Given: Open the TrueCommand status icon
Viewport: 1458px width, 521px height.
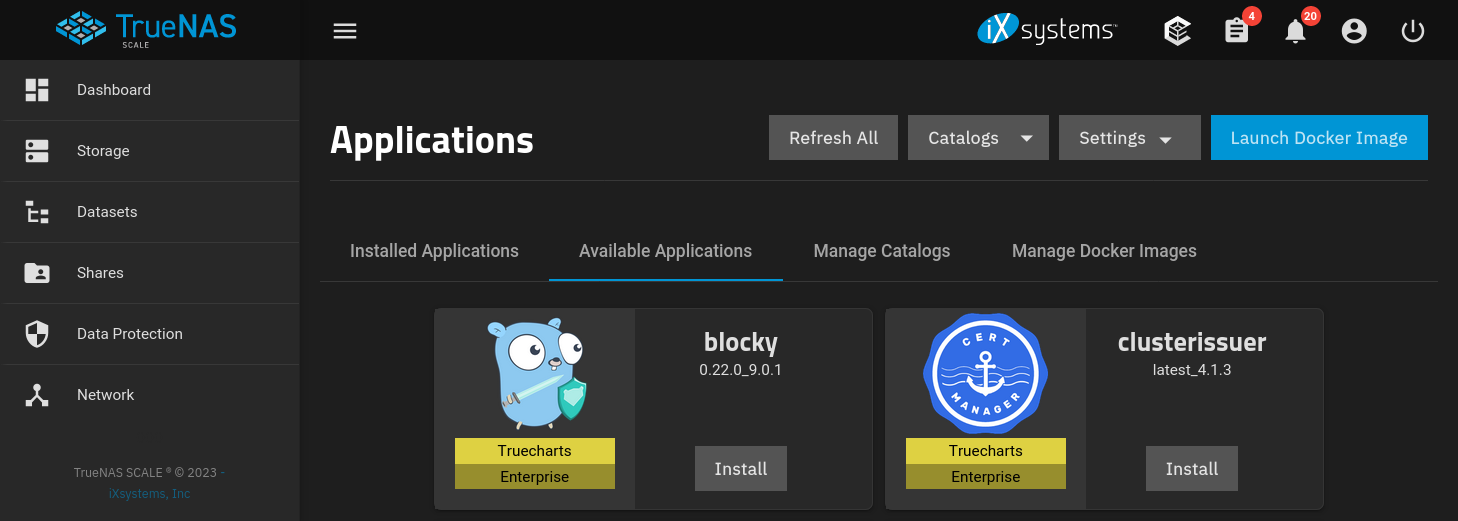Looking at the screenshot, I should click(x=1178, y=31).
